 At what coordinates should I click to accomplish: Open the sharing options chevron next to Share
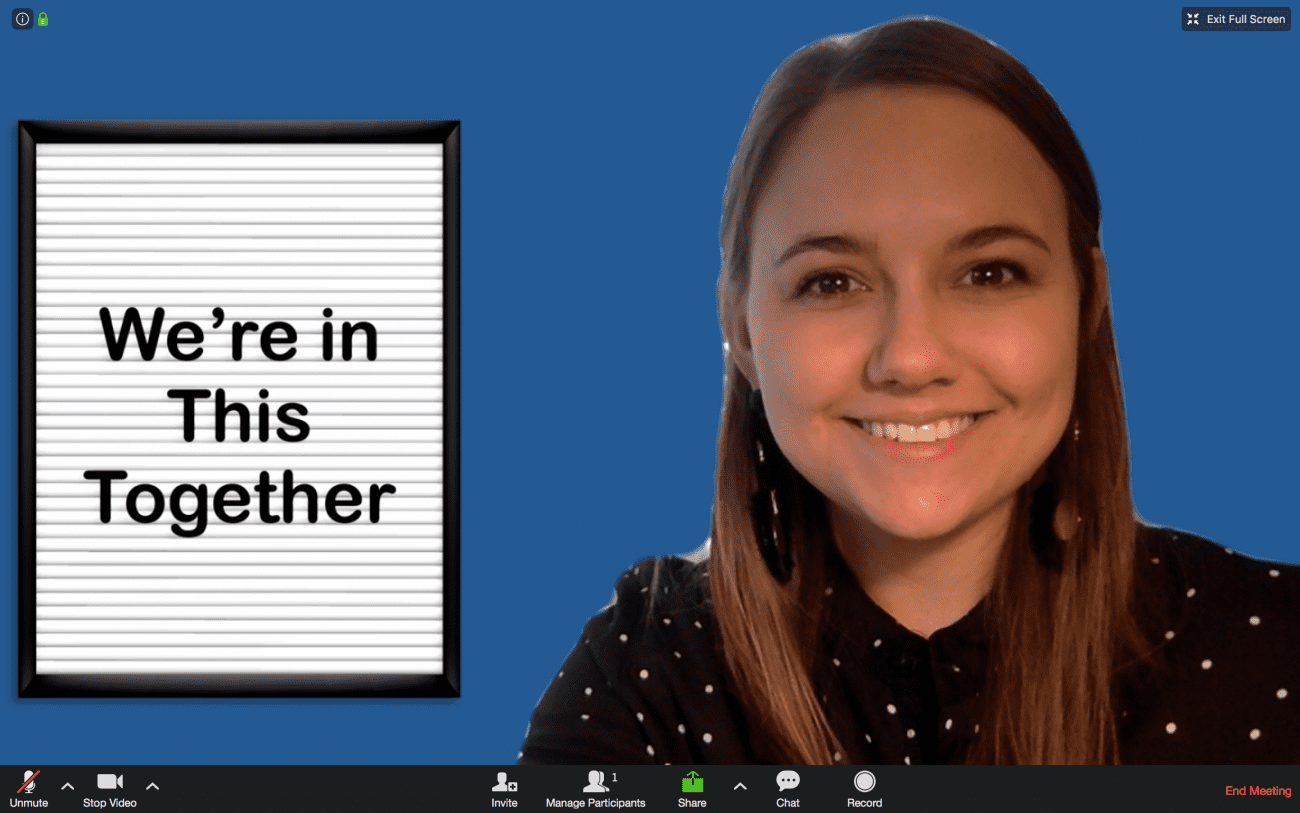pyautogui.click(x=739, y=788)
